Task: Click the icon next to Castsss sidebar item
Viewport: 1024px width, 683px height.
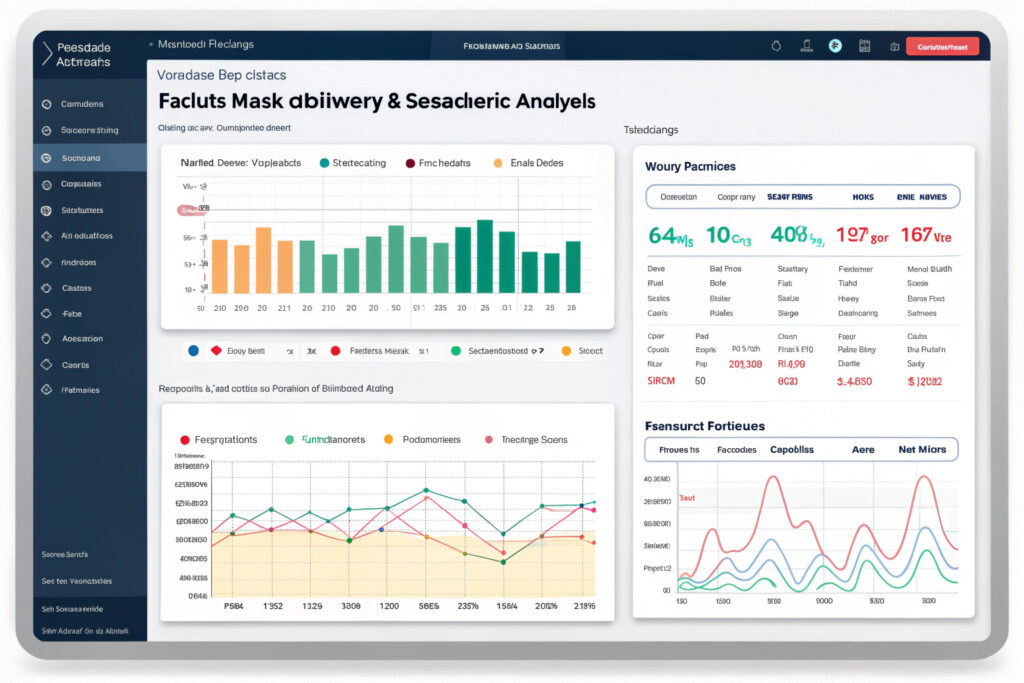Action: click(x=45, y=288)
